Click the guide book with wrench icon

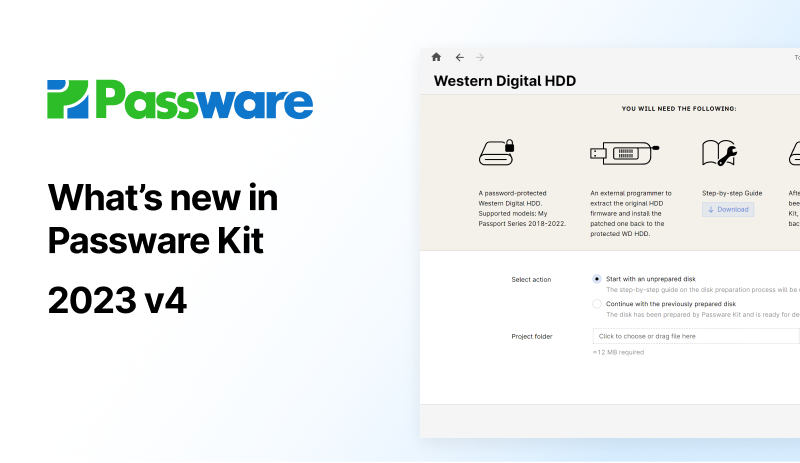coord(719,153)
